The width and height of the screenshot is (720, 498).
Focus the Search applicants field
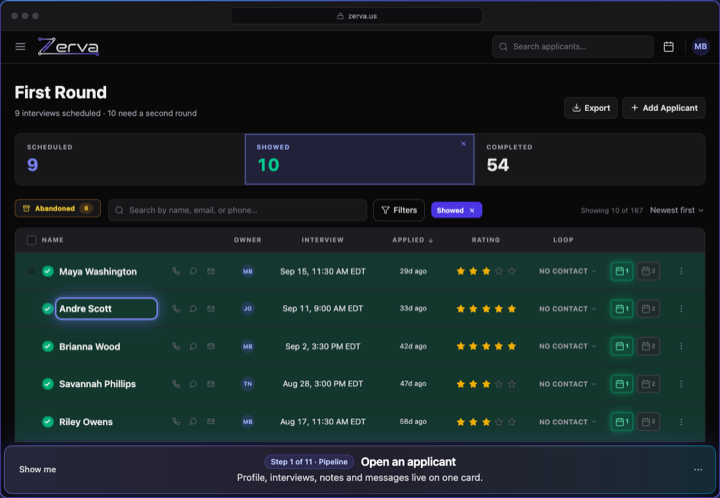(x=573, y=46)
